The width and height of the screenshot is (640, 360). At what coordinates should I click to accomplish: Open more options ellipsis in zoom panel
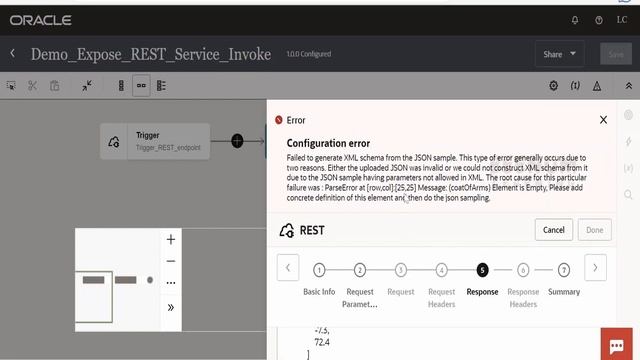(x=171, y=283)
